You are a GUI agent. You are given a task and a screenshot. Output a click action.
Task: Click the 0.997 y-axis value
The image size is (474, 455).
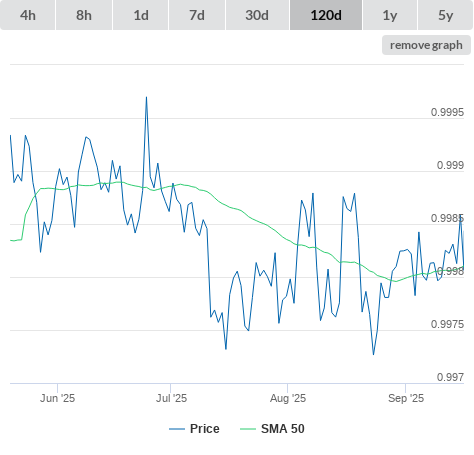pyautogui.click(x=450, y=377)
